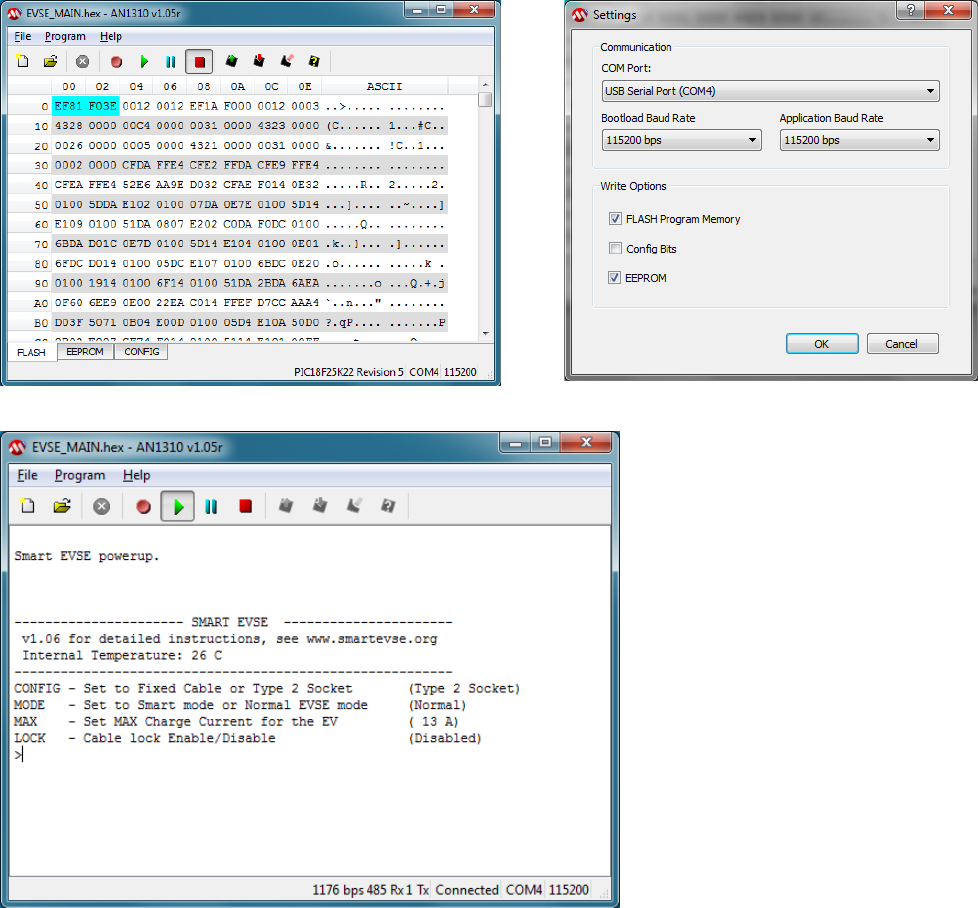Click COM4 in top hex window status bar
Screen dimensions: 978x908
pos(424,372)
